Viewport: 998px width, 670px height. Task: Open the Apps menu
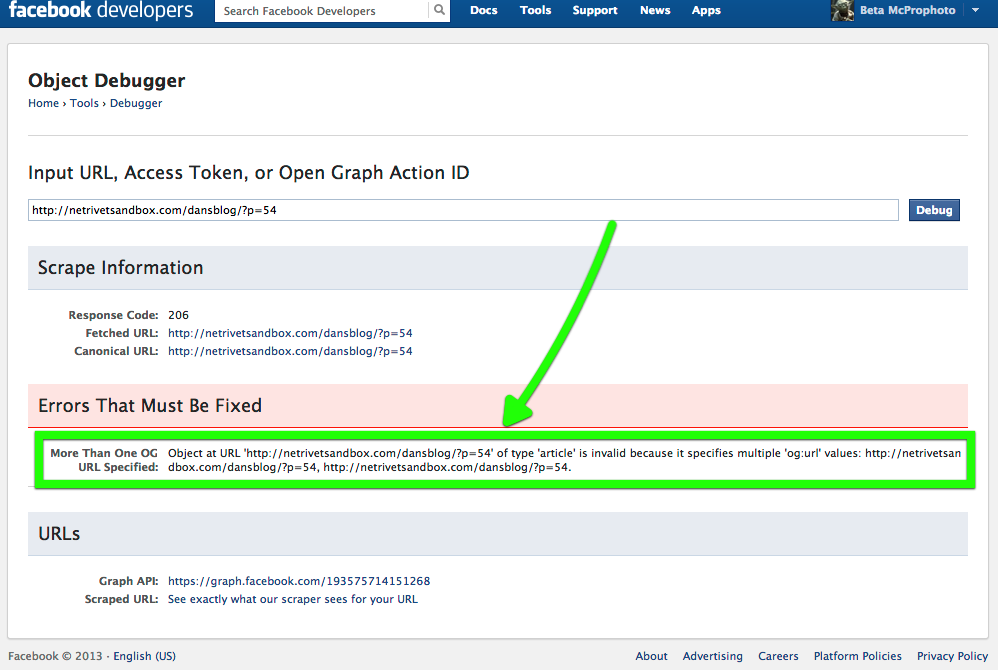[706, 10]
